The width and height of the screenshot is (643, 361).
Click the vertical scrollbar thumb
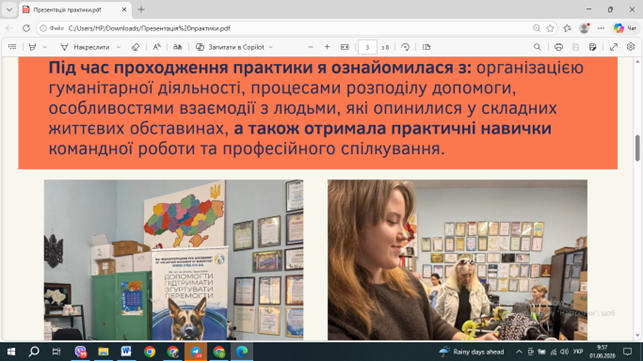638,148
